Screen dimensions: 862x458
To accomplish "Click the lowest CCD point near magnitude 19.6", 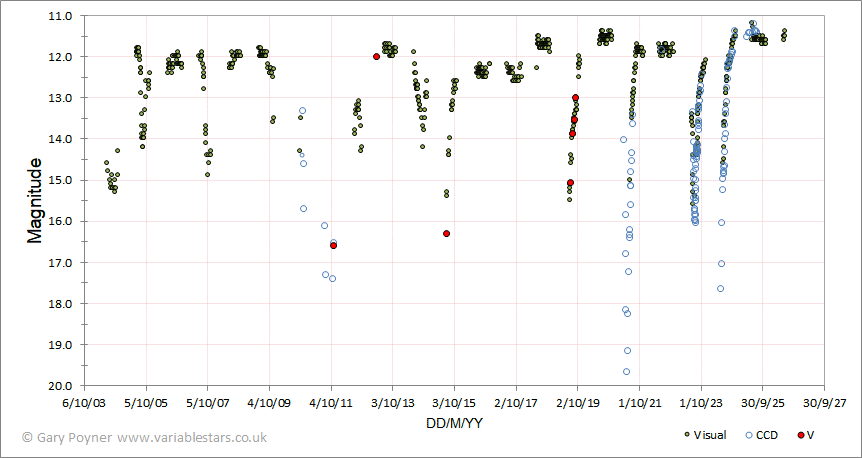I will [x=626, y=372].
